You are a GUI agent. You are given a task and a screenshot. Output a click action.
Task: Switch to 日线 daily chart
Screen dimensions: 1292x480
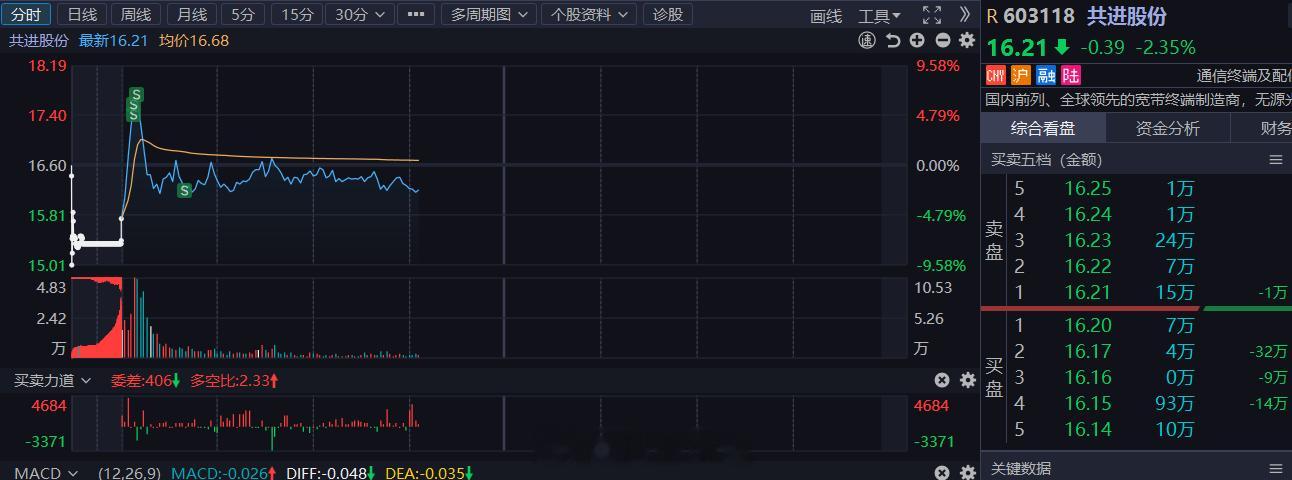[x=81, y=14]
